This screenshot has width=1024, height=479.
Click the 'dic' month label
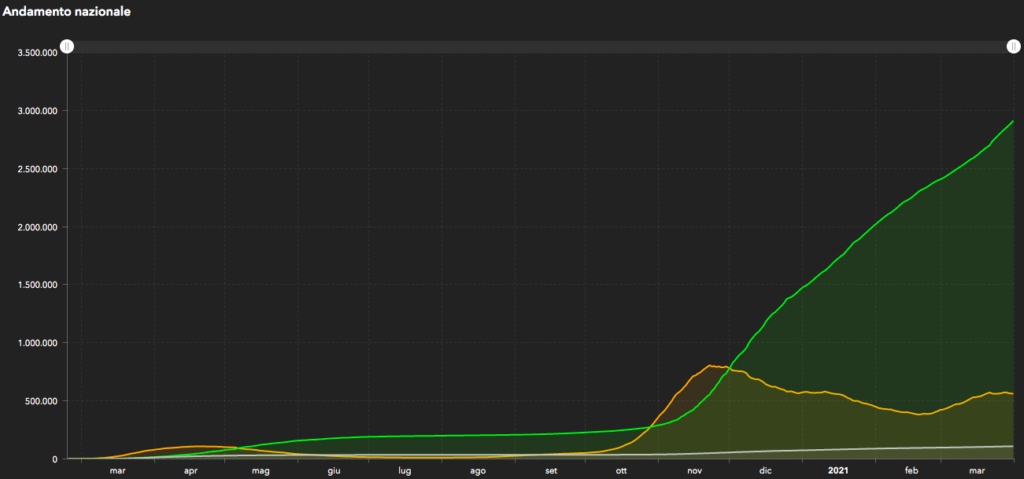point(766,470)
